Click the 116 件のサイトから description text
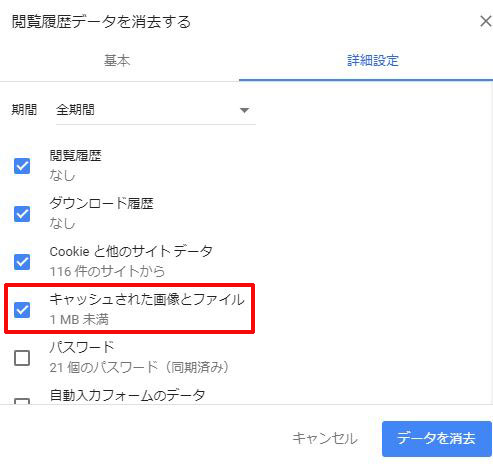Viewport: 493px width, 471px height. 107,271
